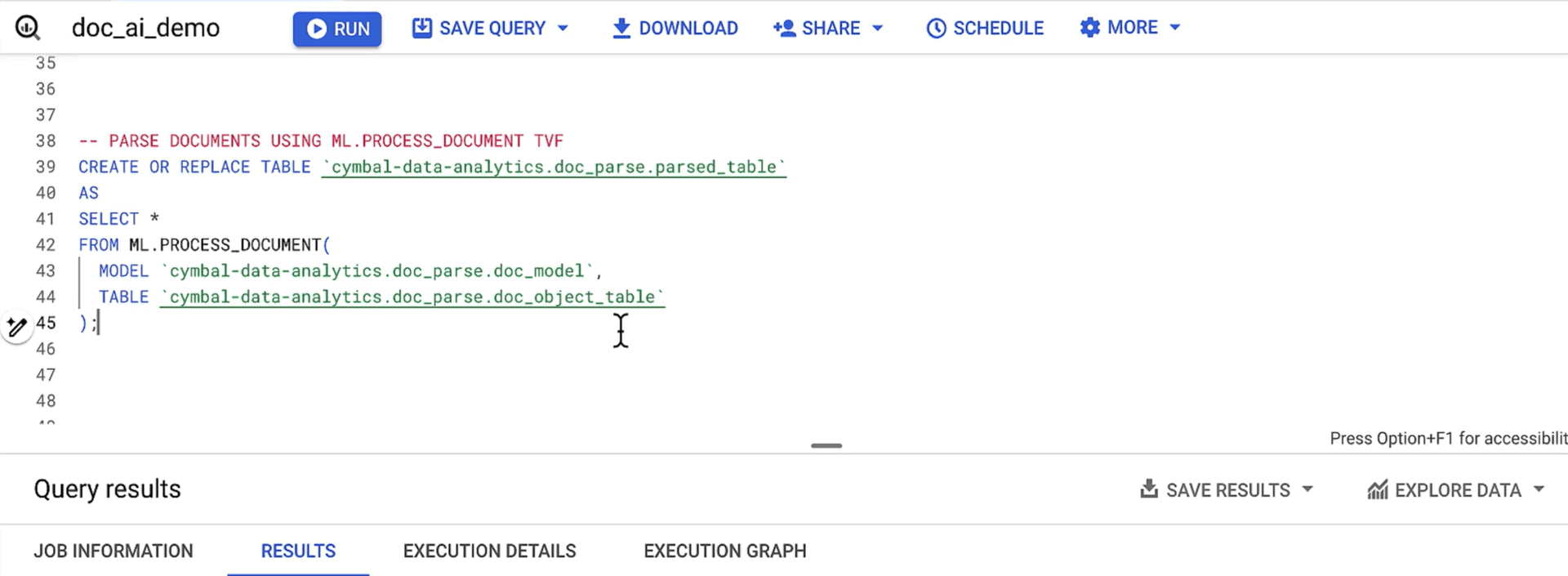Screen dimensions: 1568x576
Task: Switch to the JOB INFORMATION tab
Action: point(114,551)
